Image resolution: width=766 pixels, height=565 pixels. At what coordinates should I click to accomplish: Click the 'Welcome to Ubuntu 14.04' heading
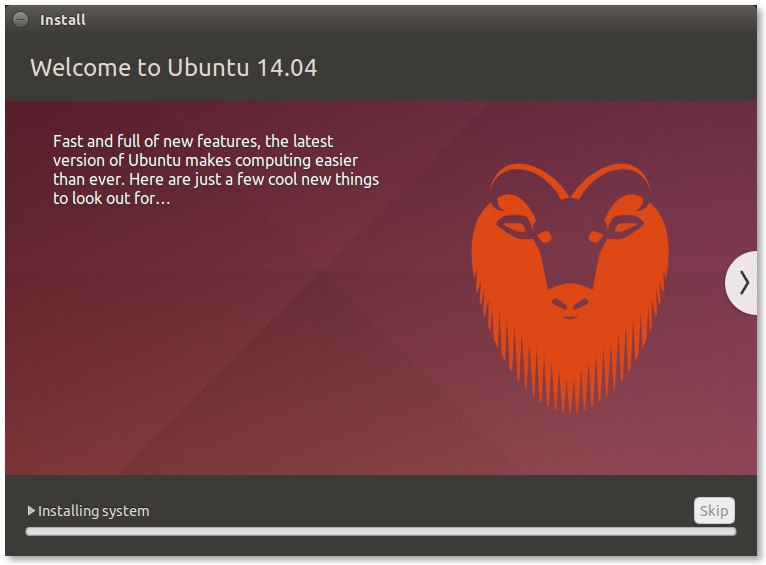click(x=174, y=67)
